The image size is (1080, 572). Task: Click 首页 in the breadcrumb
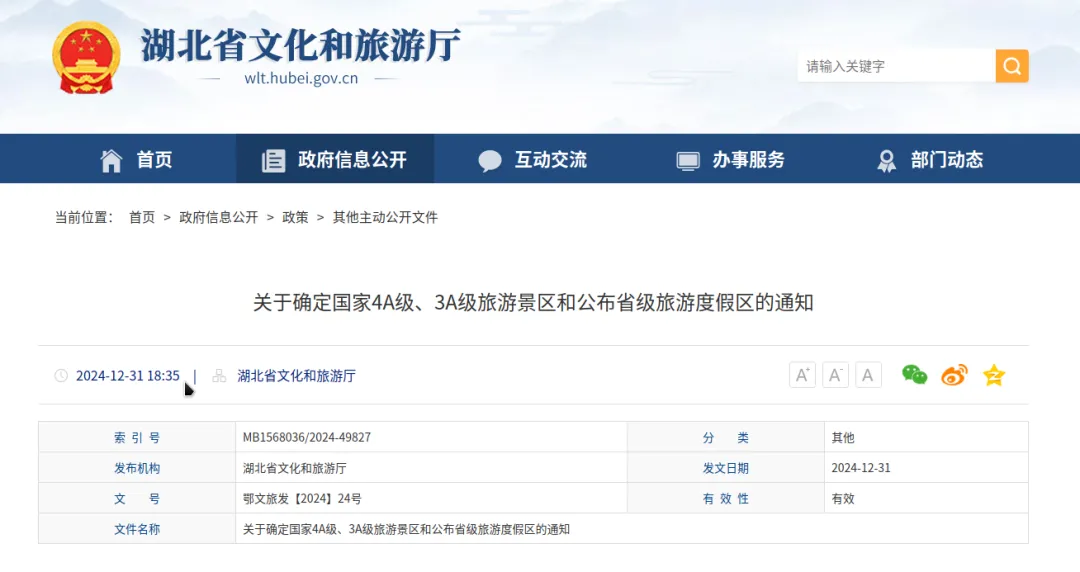click(x=142, y=217)
